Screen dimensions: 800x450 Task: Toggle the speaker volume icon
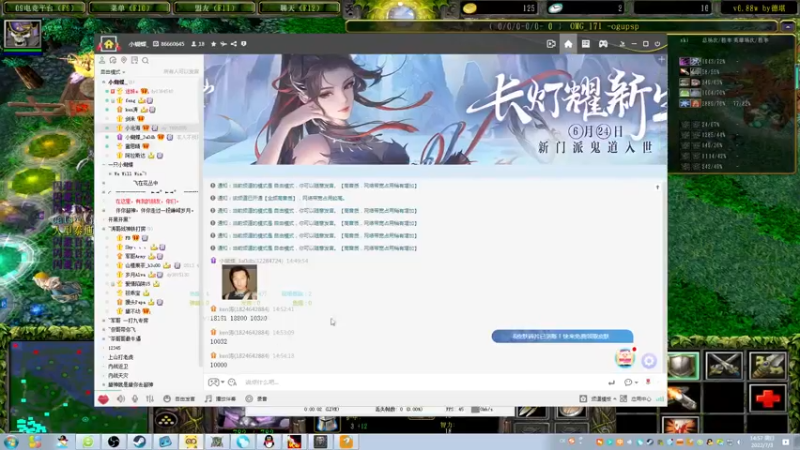click(121, 399)
